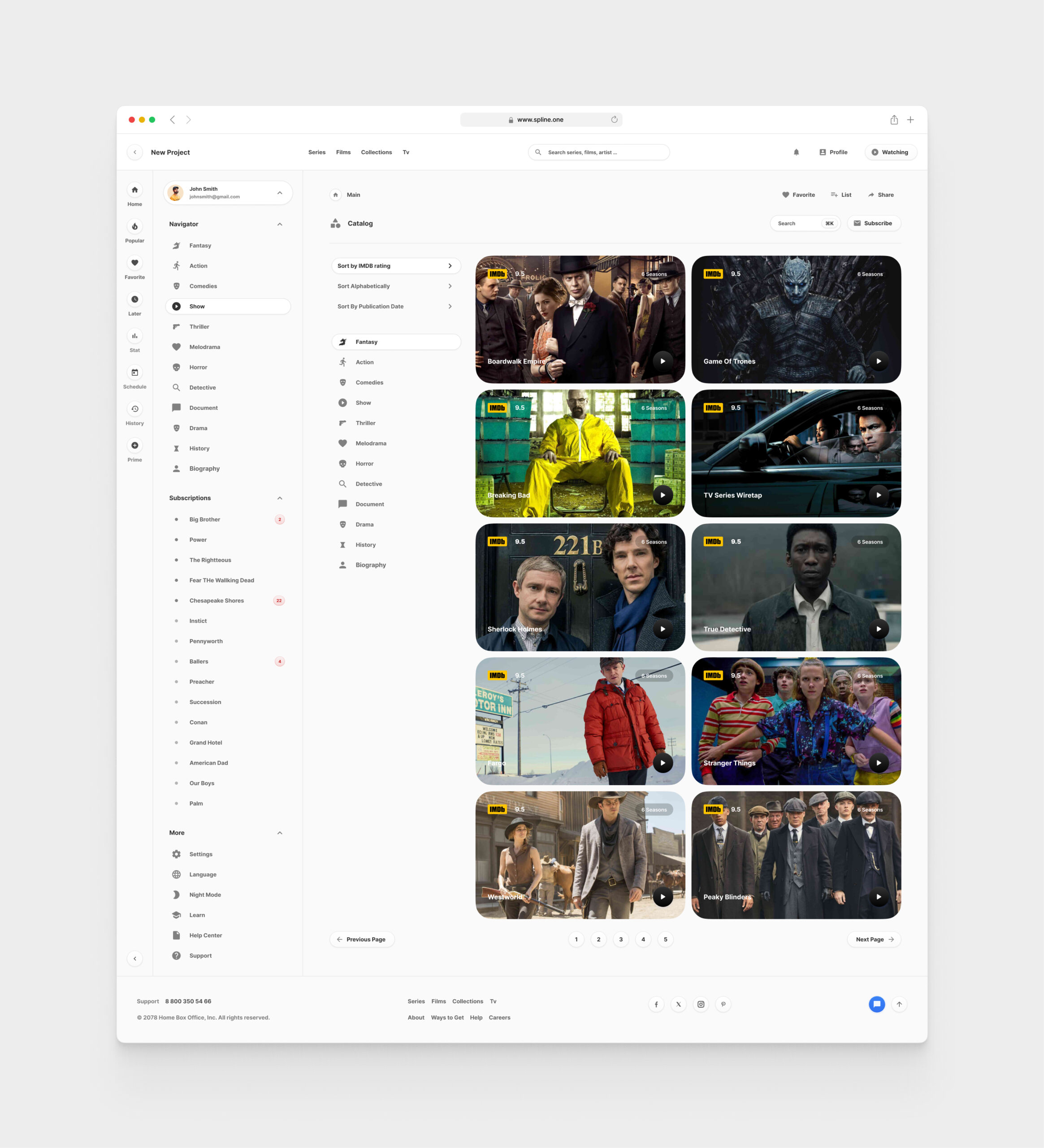This screenshot has width=1044, height=1148.
Task: Click the notification bell icon
Action: 797,152
